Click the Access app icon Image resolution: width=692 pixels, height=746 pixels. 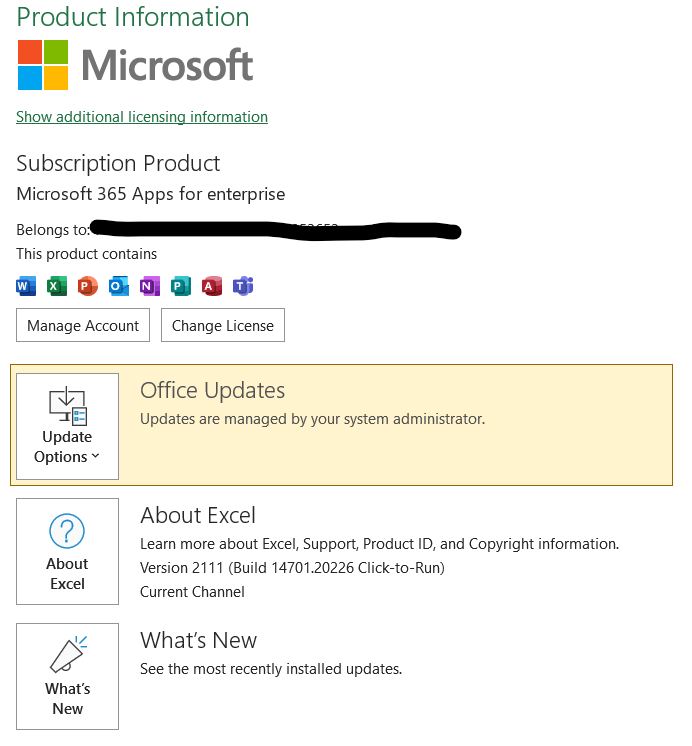pos(212,286)
